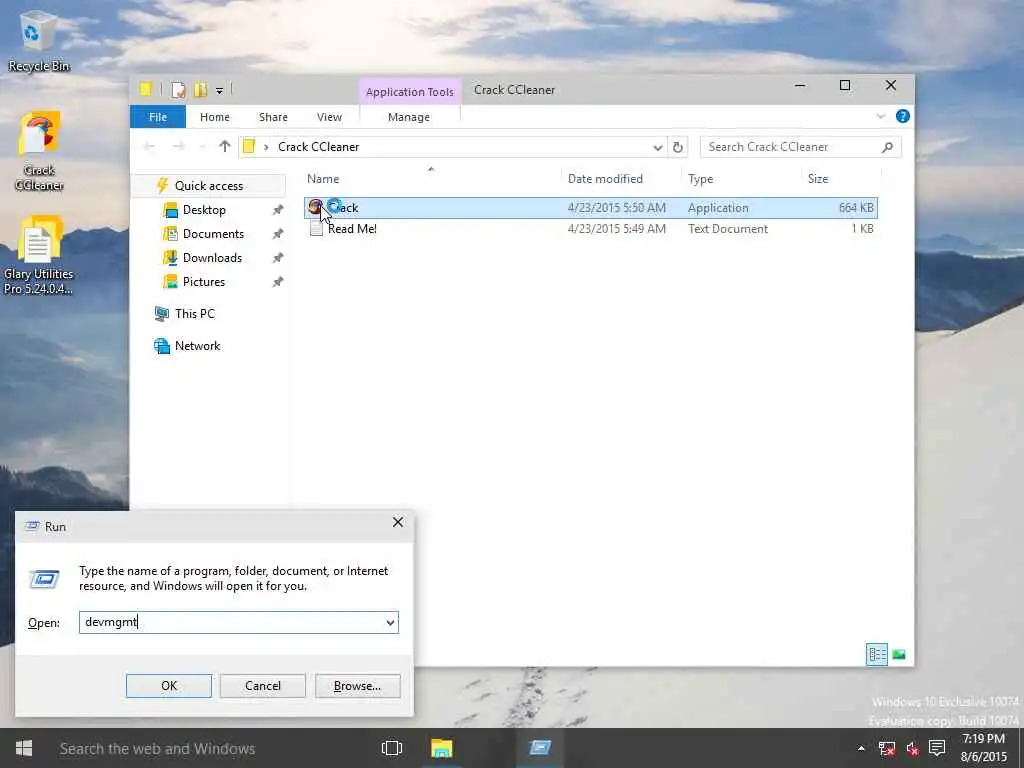This screenshot has height=768, width=1024.
Task: Open Explorer help question mark icon
Action: (x=903, y=116)
